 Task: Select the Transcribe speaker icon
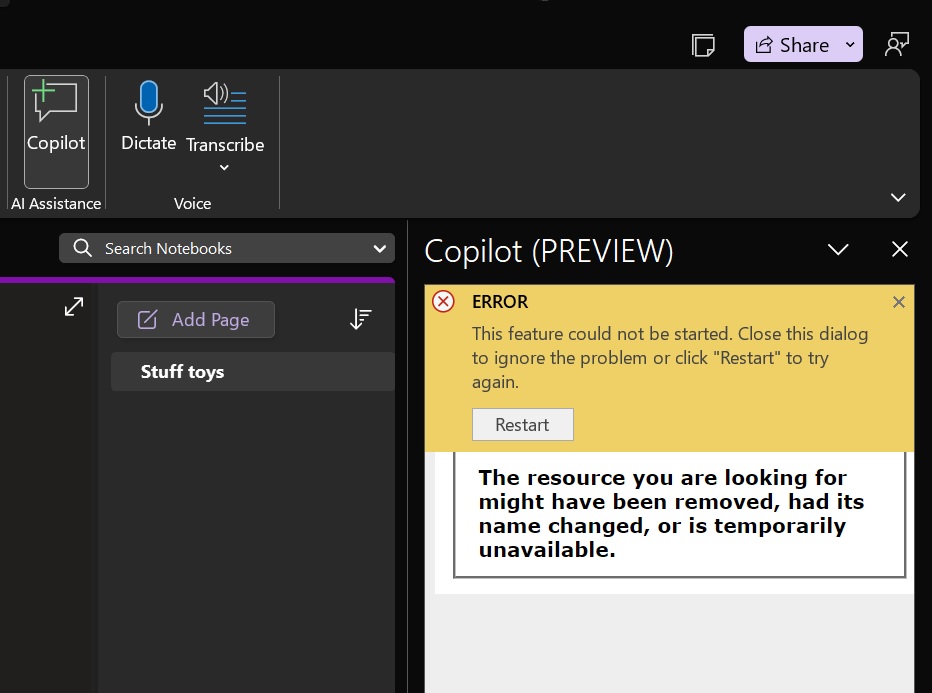(x=224, y=103)
